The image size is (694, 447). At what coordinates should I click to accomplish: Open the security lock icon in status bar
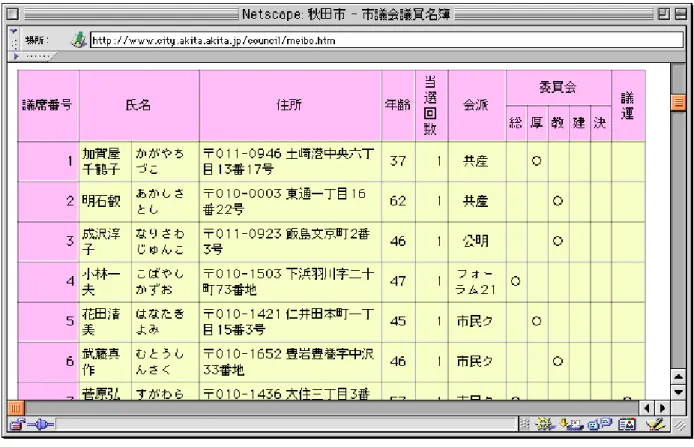tap(17, 425)
